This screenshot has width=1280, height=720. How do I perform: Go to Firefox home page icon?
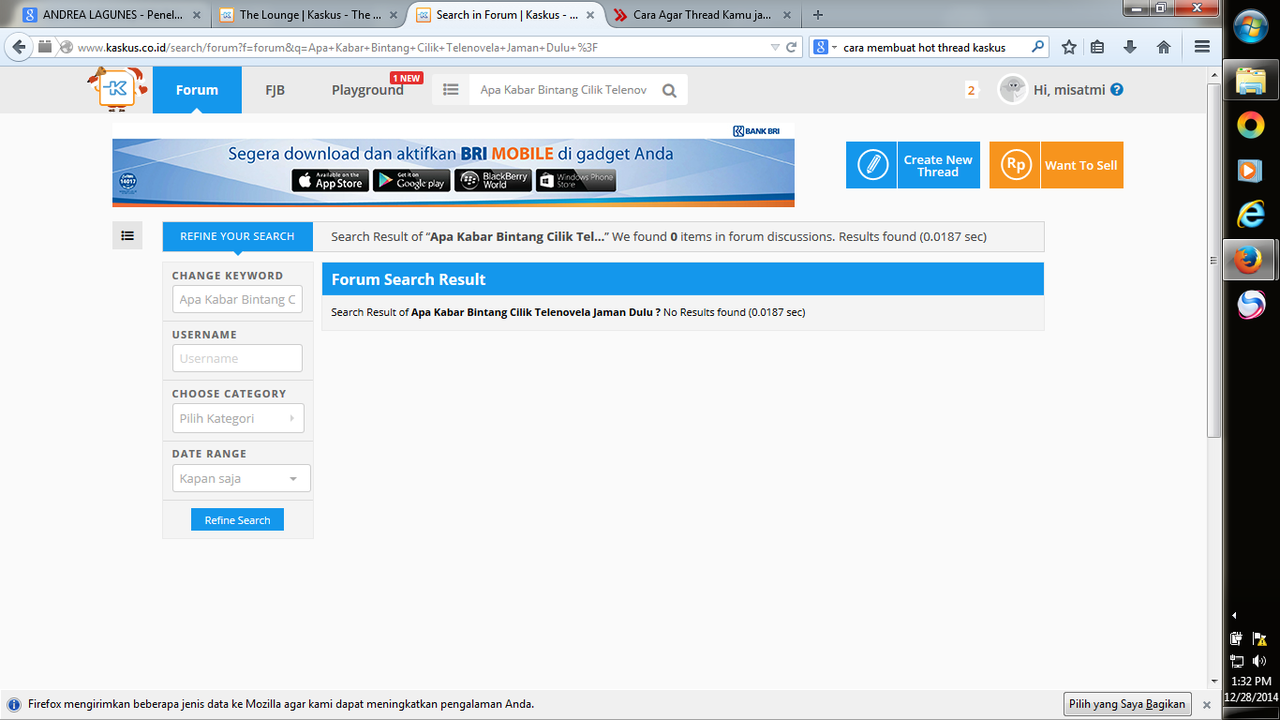pyautogui.click(x=1163, y=47)
